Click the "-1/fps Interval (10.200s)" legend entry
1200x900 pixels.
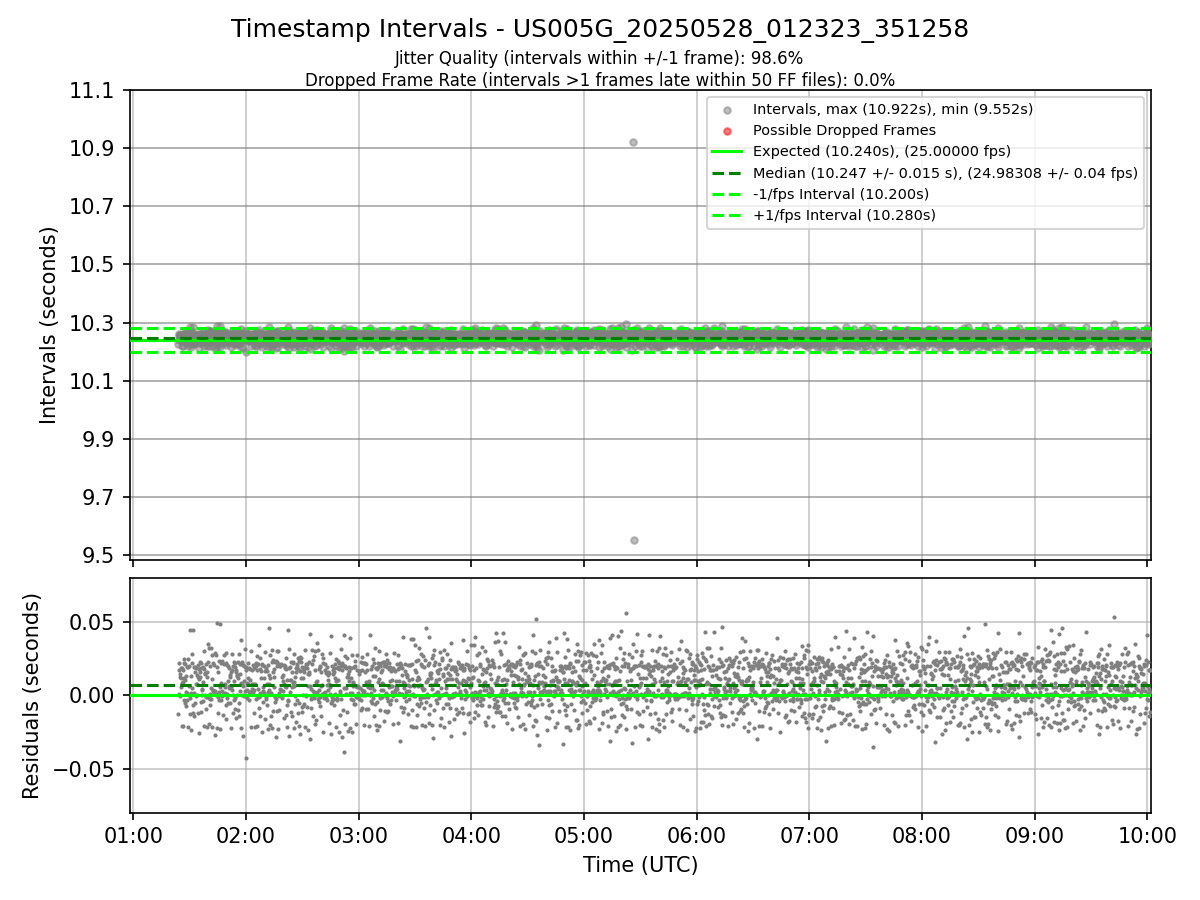[840, 194]
